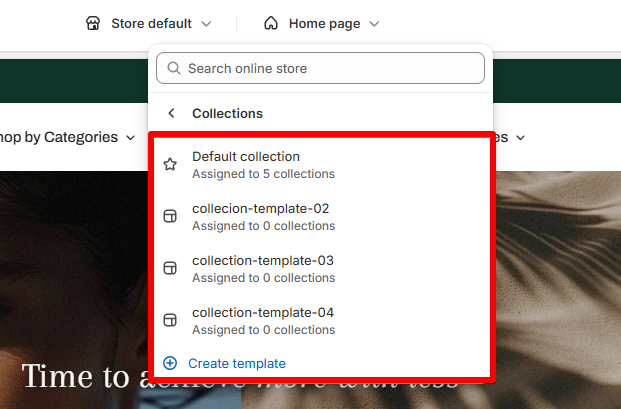Click the house icon next to Home page
This screenshot has width=621, height=409.
click(271, 23)
